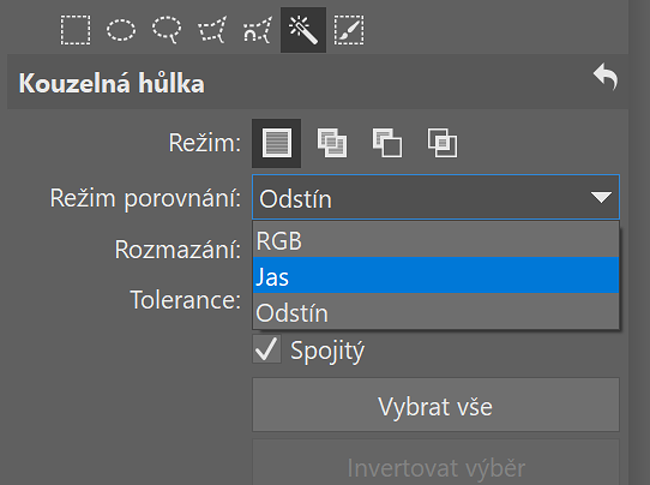Select the Magic wand tool icon
650x485 pixels.
point(303,30)
